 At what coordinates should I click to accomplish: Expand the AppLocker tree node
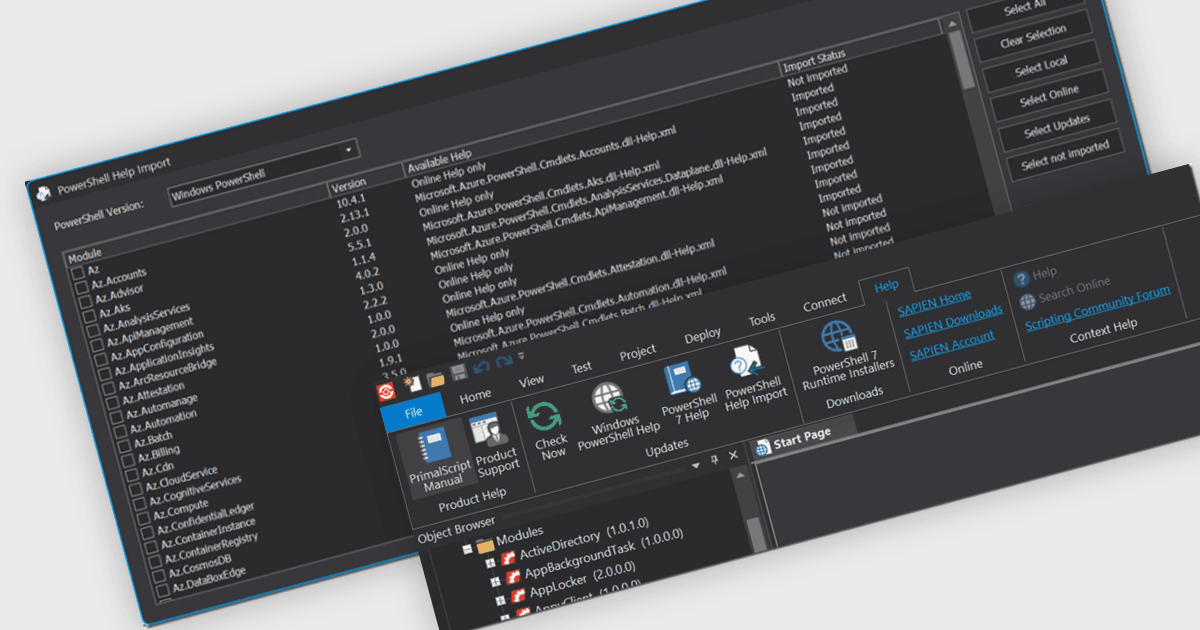point(500,601)
